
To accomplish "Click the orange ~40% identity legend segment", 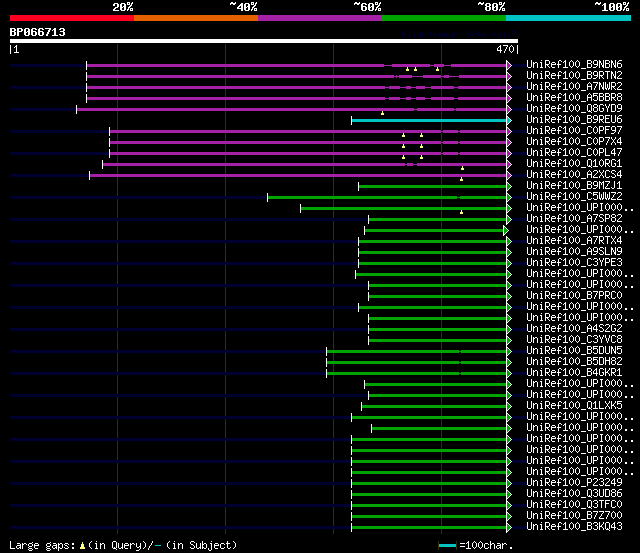I will pos(196,18).
